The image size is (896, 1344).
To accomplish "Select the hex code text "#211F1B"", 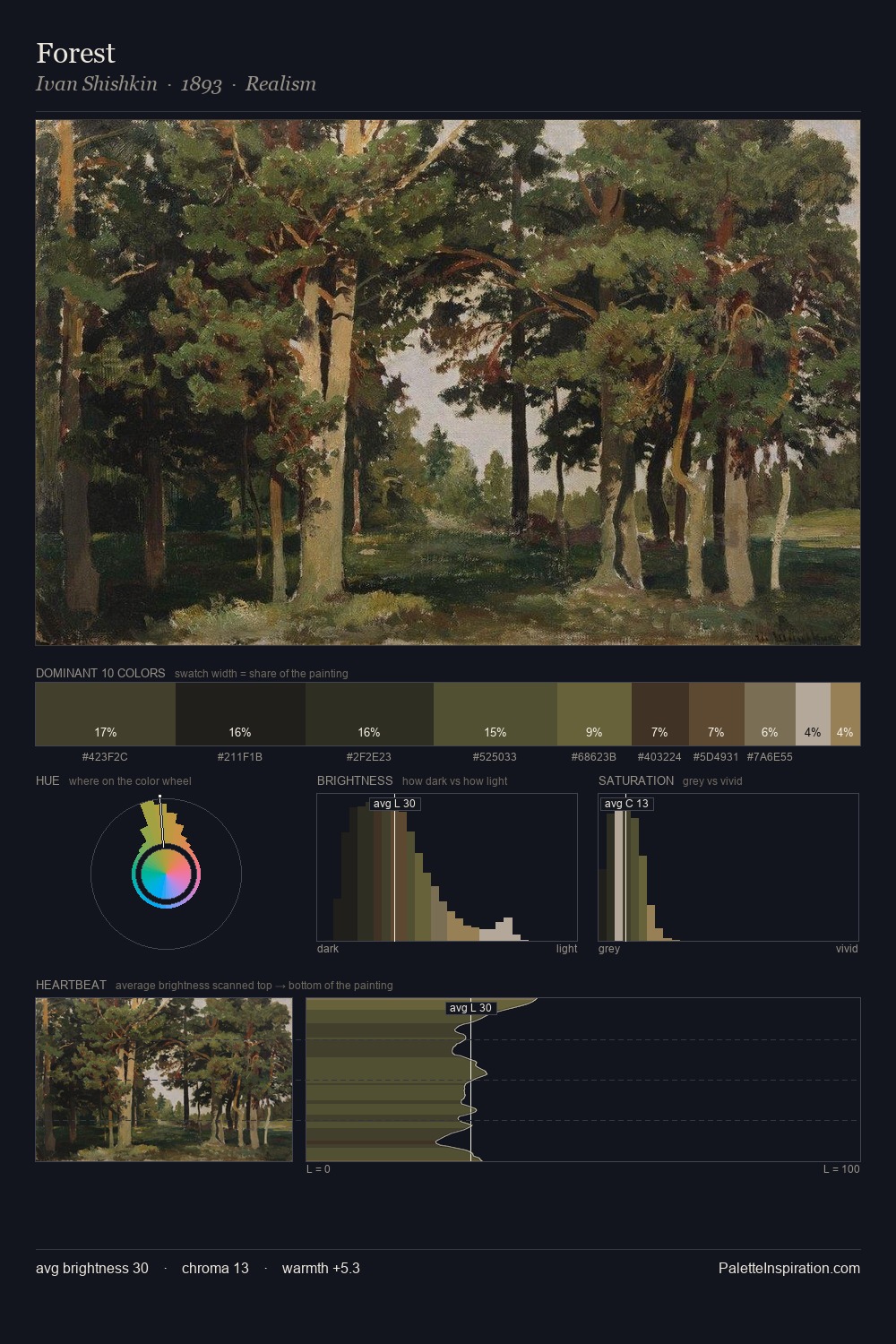I will (240, 757).
